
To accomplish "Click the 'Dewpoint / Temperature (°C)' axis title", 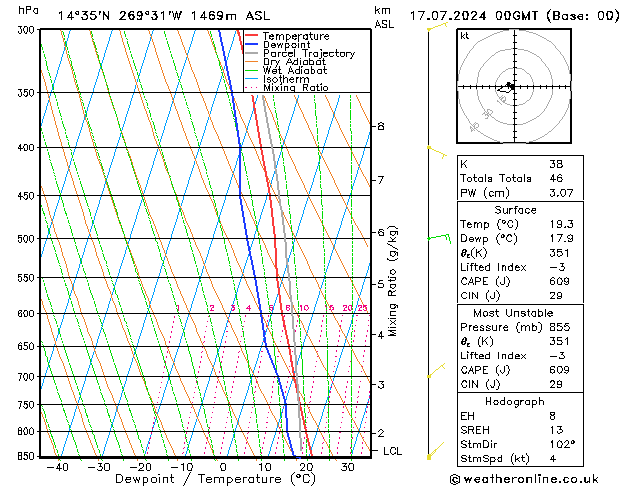I will click(215, 479).
